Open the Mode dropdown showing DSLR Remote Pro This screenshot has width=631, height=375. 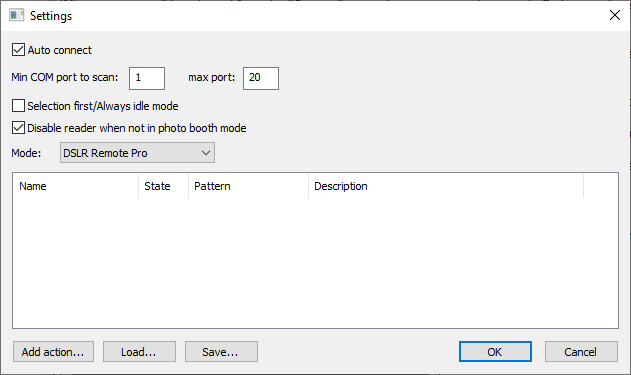coord(137,153)
